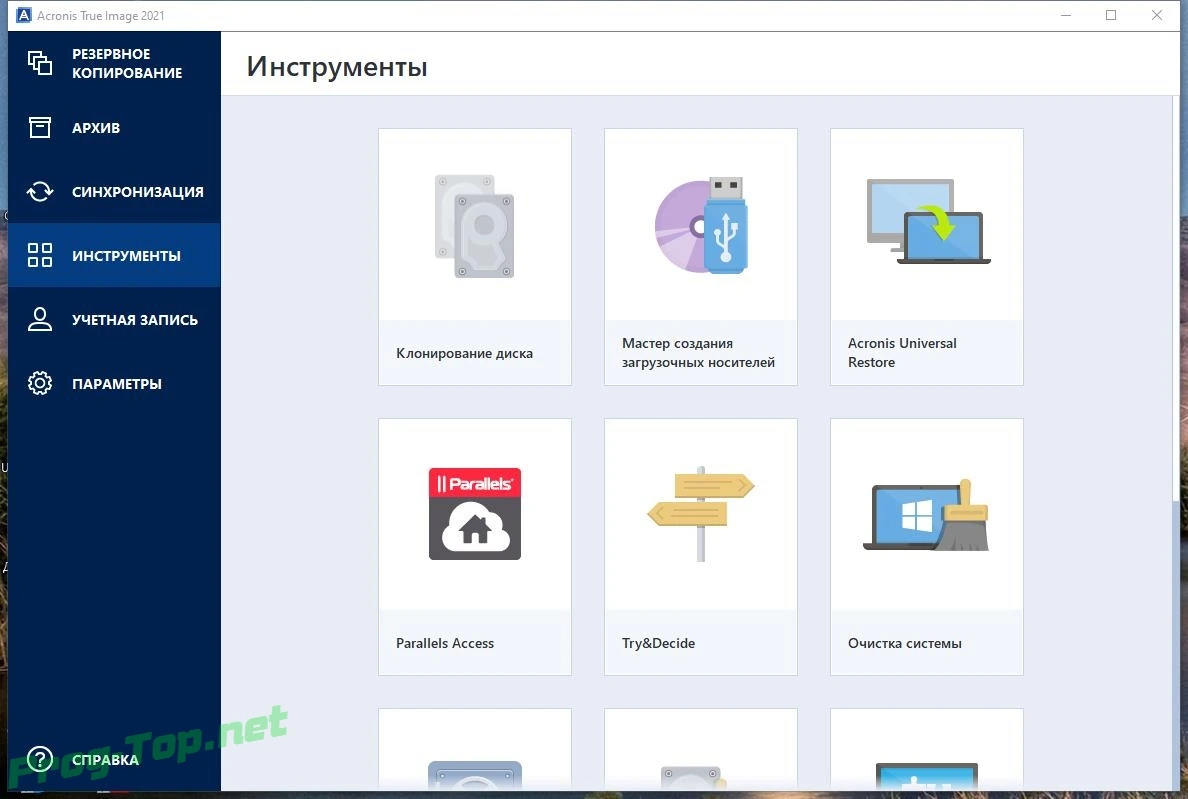The width and height of the screenshot is (1188, 799).
Task: Select the Tools grid icon
Action: click(x=40, y=255)
